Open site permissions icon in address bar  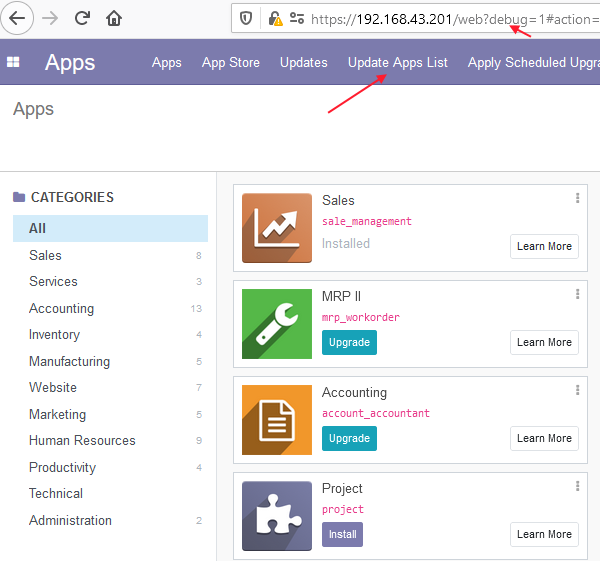click(x=297, y=18)
